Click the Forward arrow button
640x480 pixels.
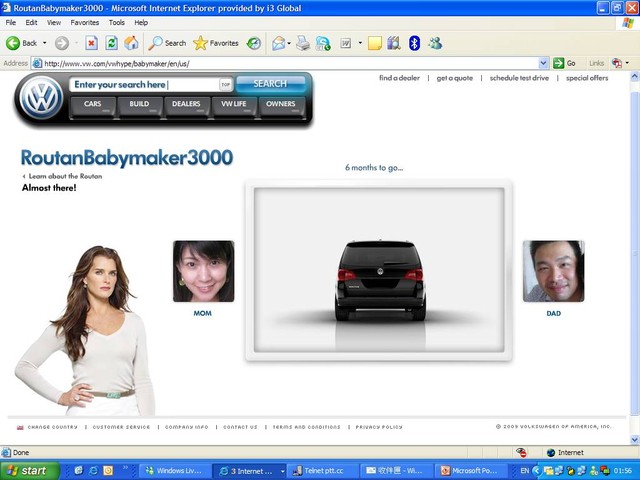62,43
